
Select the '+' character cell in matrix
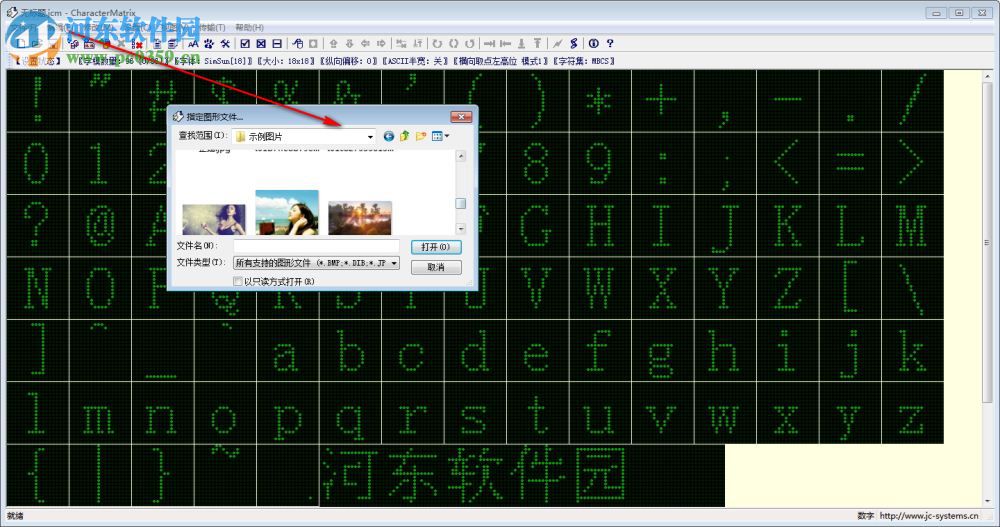coord(662,101)
